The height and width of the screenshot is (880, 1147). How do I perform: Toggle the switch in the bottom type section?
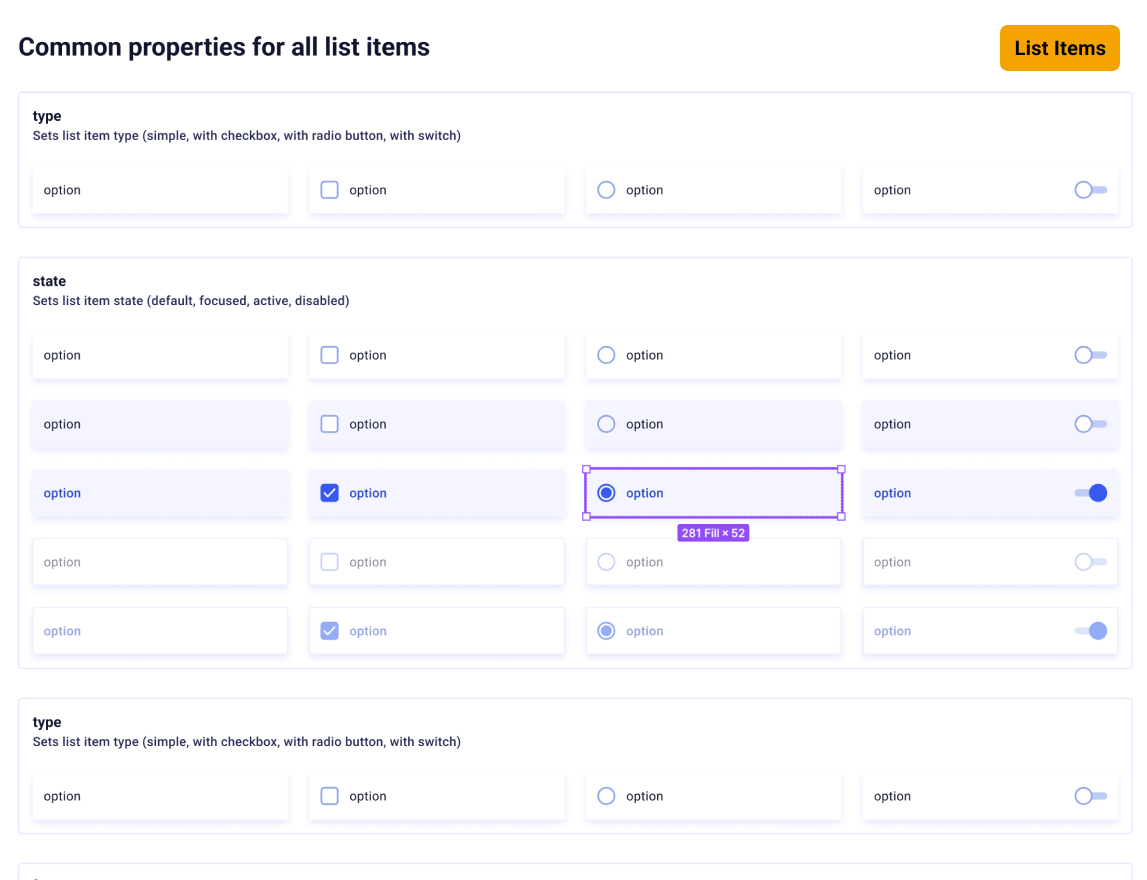(x=1092, y=795)
